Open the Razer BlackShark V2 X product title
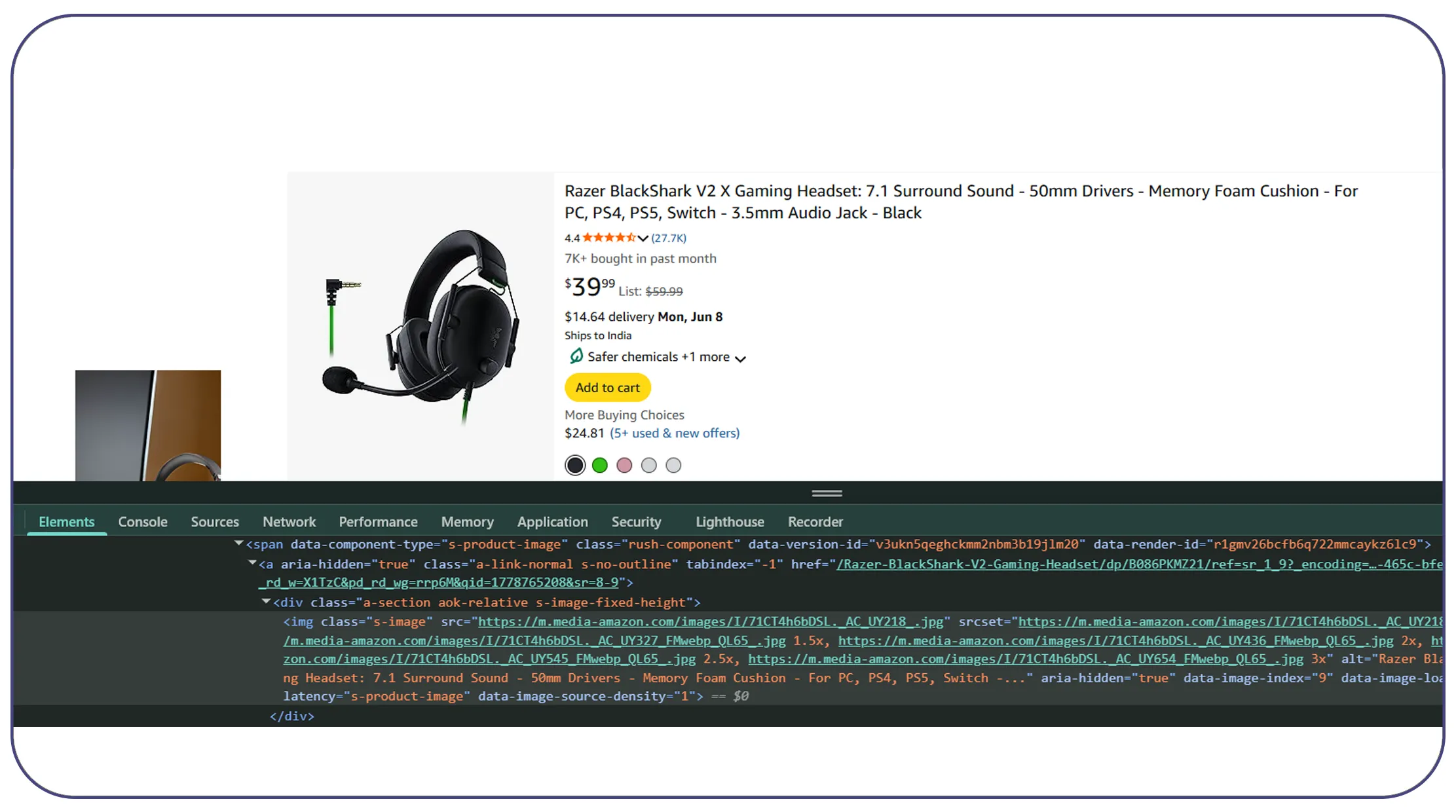This screenshot has height=812, width=1456. click(x=961, y=202)
